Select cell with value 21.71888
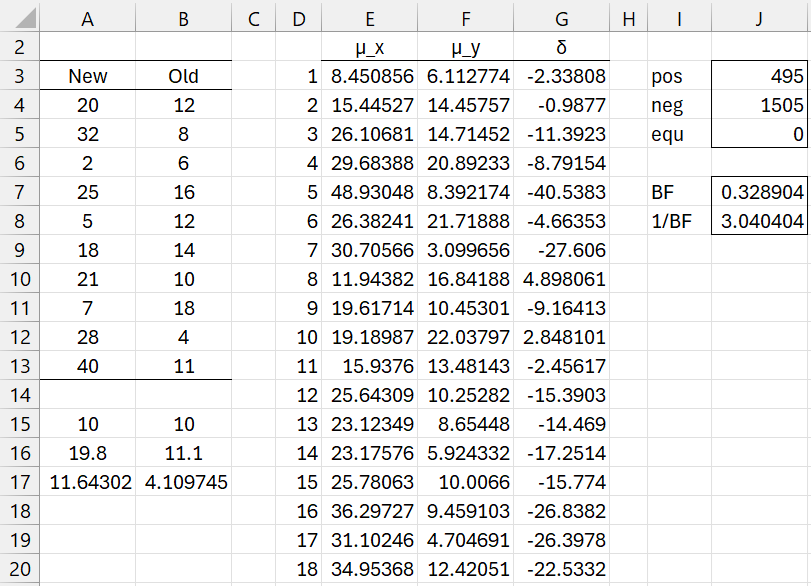811x586 pixels. [x=465, y=221]
